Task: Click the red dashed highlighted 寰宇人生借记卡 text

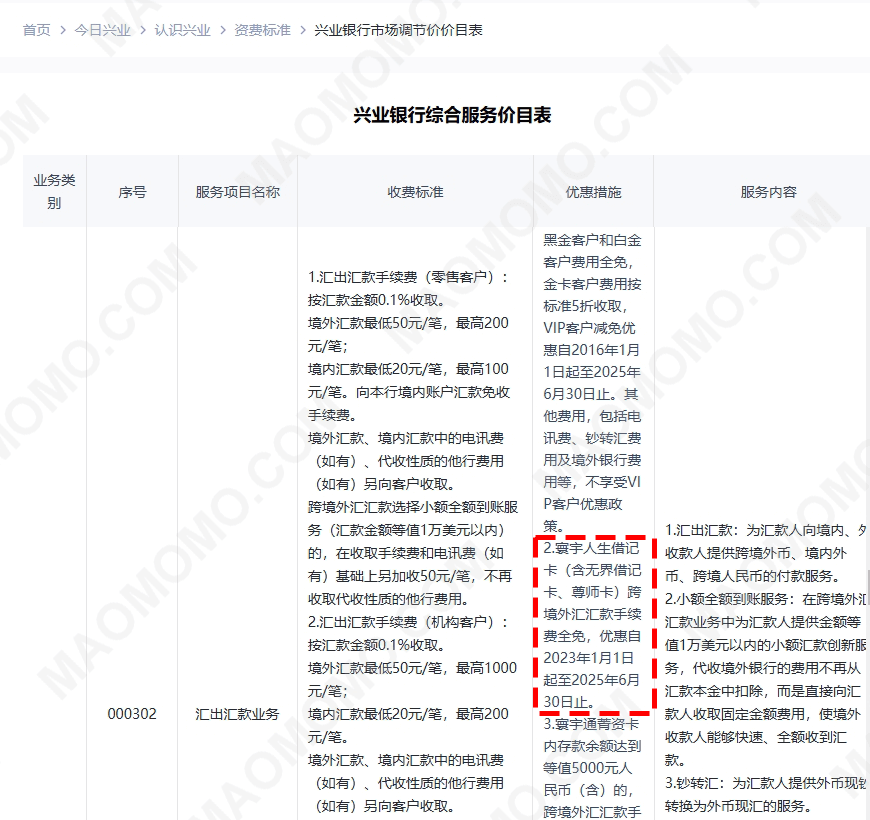Action: point(593,624)
